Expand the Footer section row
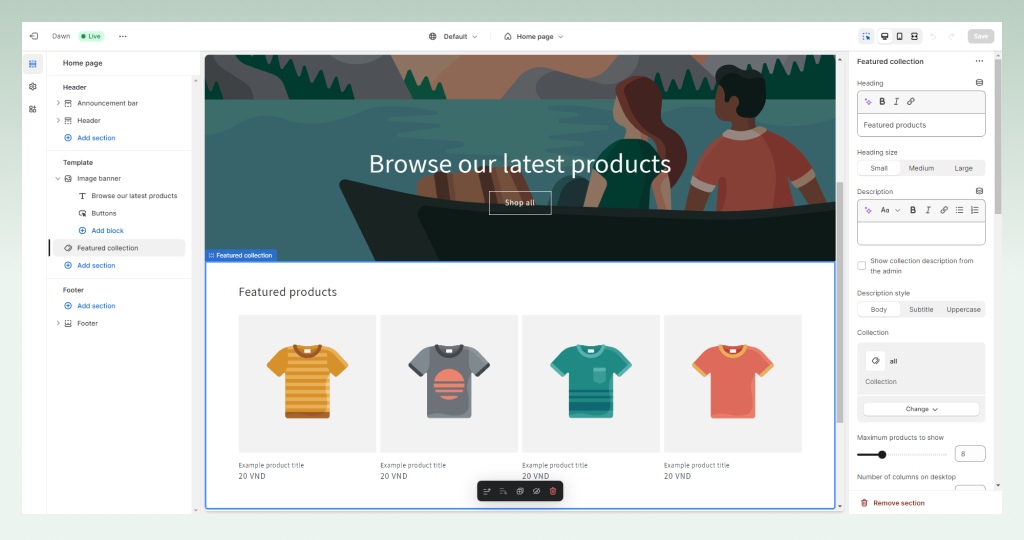Screen dimensions: 1024x540 pyautogui.click(x=58, y=323)
